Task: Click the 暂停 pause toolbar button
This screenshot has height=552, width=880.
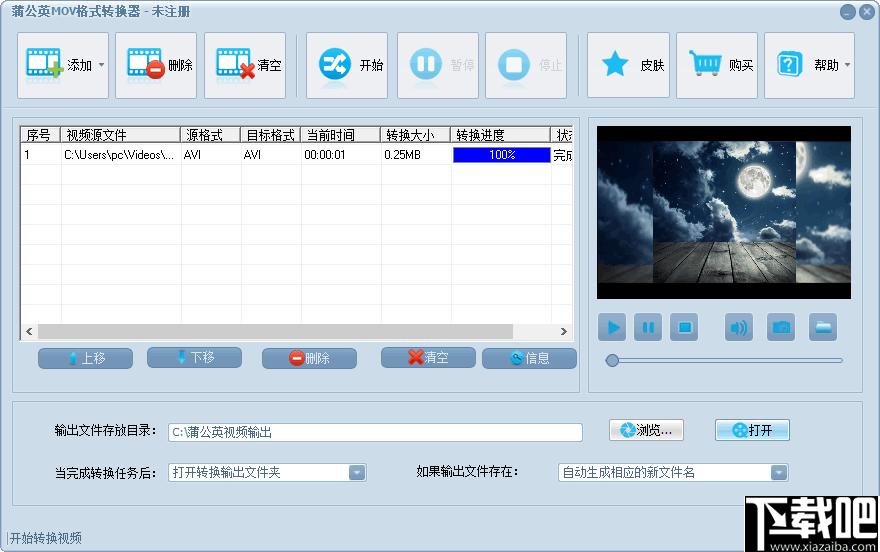Action: point(438,65)
